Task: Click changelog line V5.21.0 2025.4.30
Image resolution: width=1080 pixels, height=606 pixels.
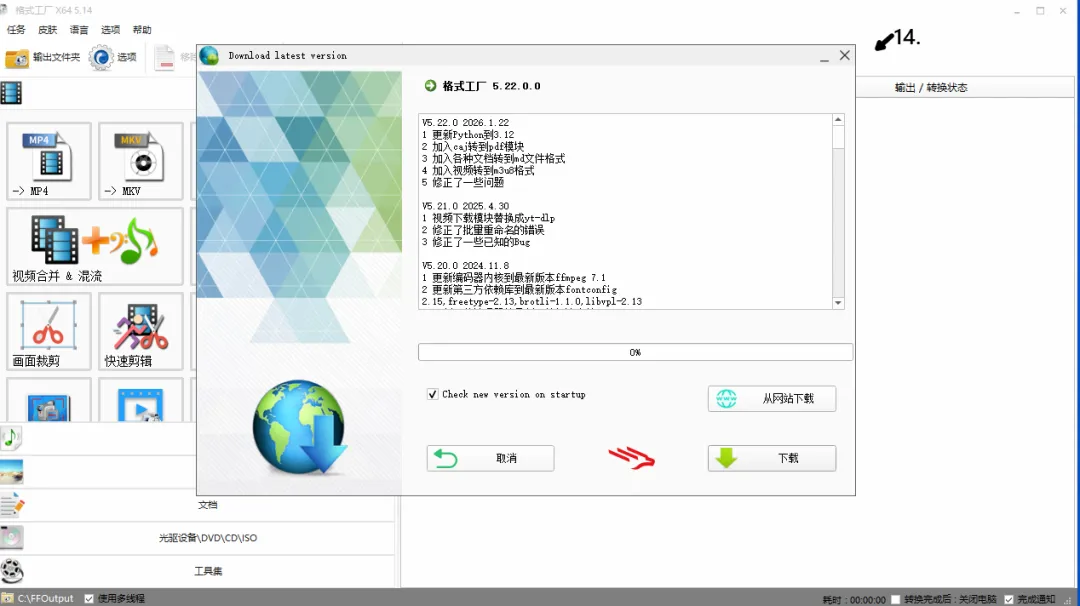Action: point(466,206)
